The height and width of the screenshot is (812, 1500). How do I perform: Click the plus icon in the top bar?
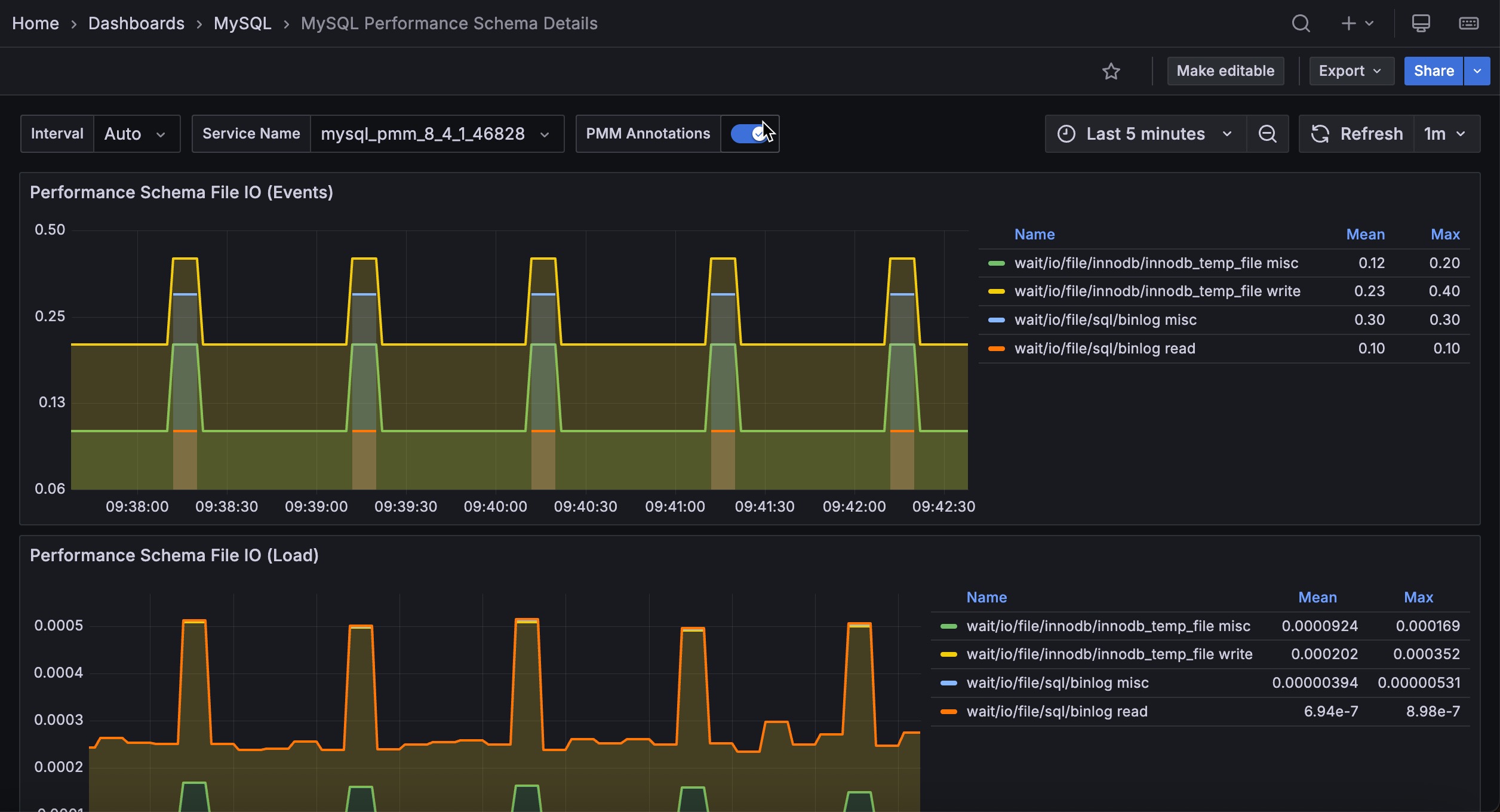(x=1348, y=23)
